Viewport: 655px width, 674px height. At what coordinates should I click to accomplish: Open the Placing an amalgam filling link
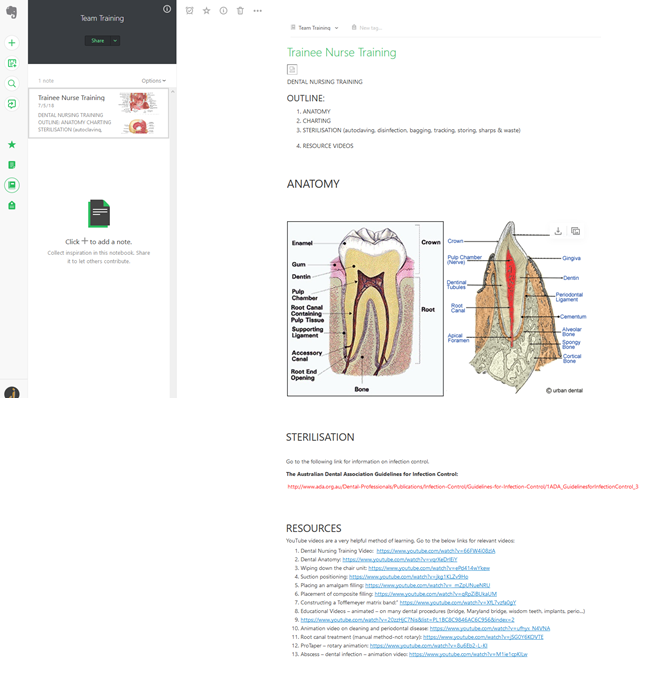427,585
